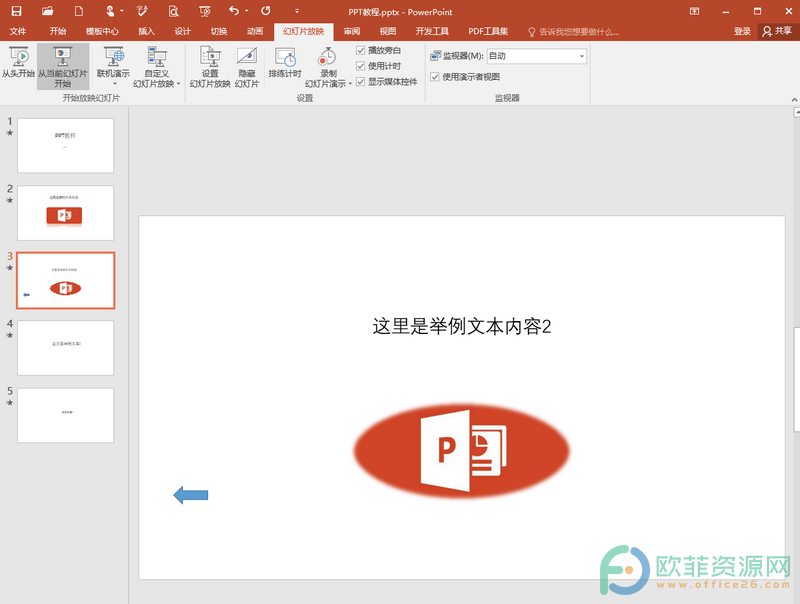Switch to the Home (开始) tab

point(58,32)
